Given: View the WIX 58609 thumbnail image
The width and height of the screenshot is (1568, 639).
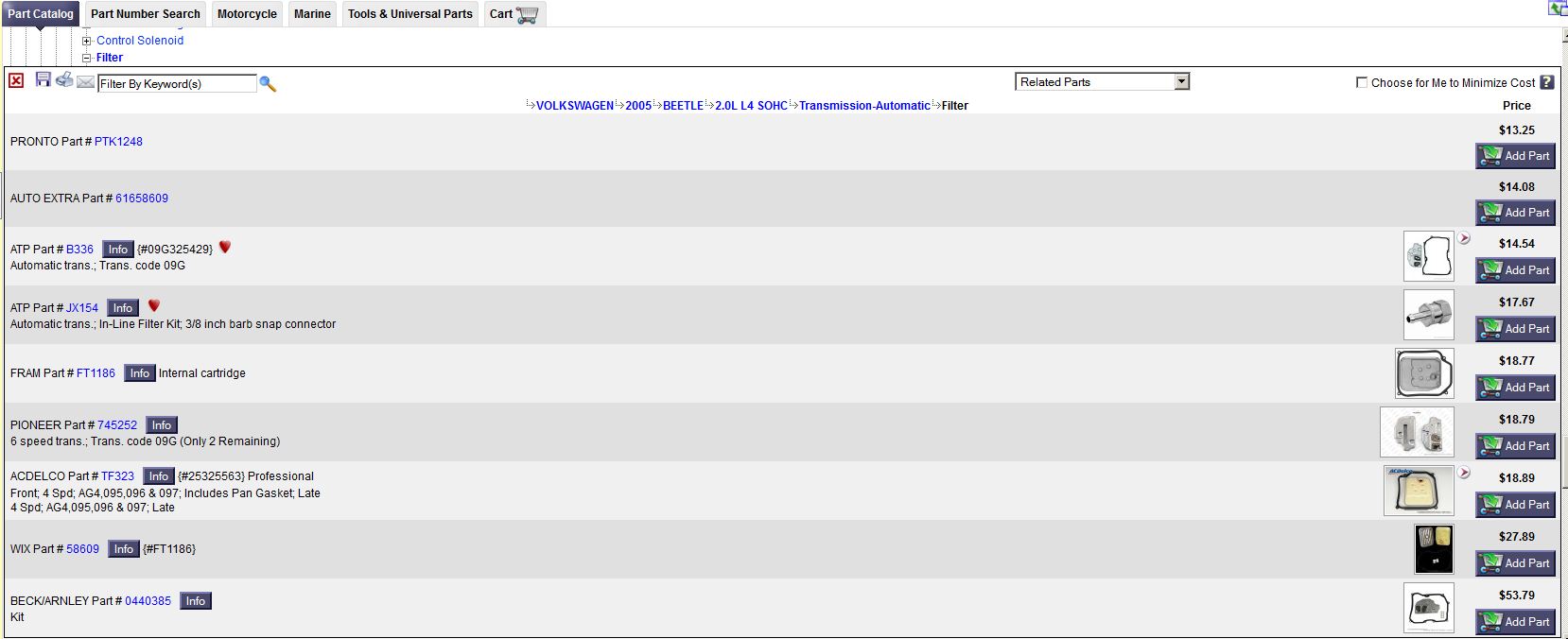Looking at the screenshot, I should (1434, 549).
